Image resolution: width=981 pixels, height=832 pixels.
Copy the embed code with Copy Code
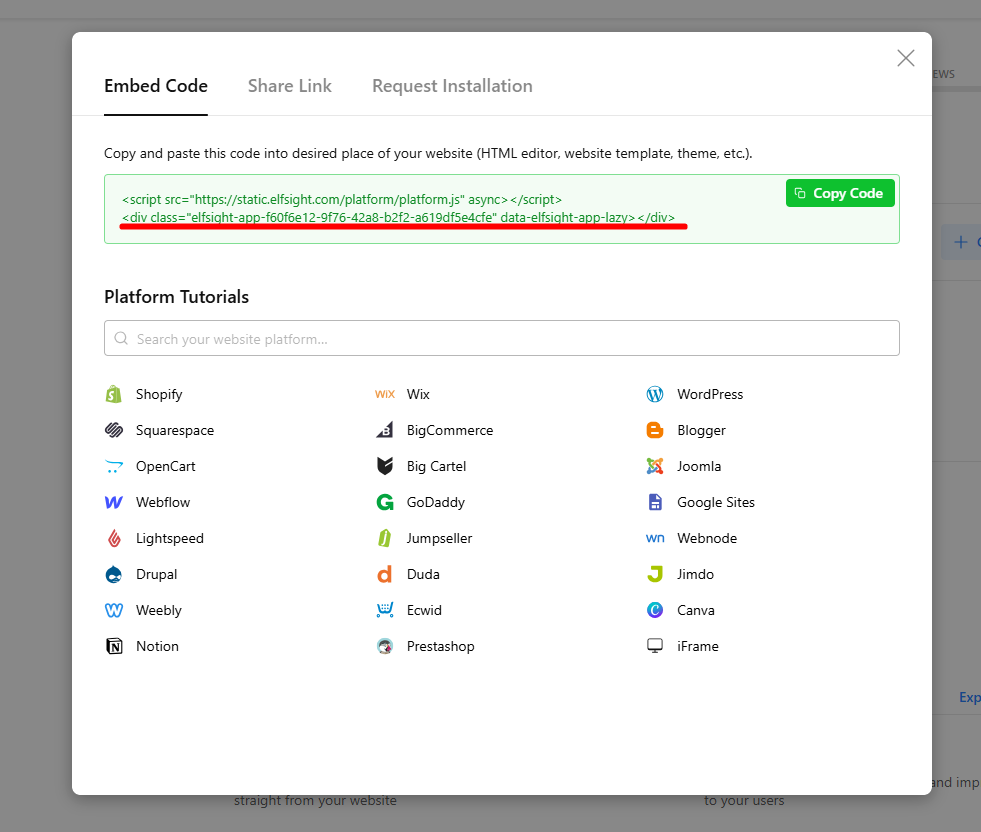click(x=840, y=193)
